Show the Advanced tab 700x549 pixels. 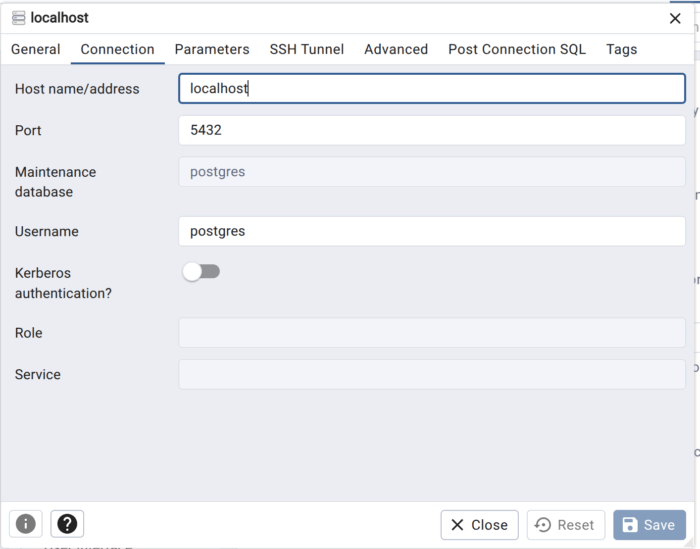[x=396, y=49]
